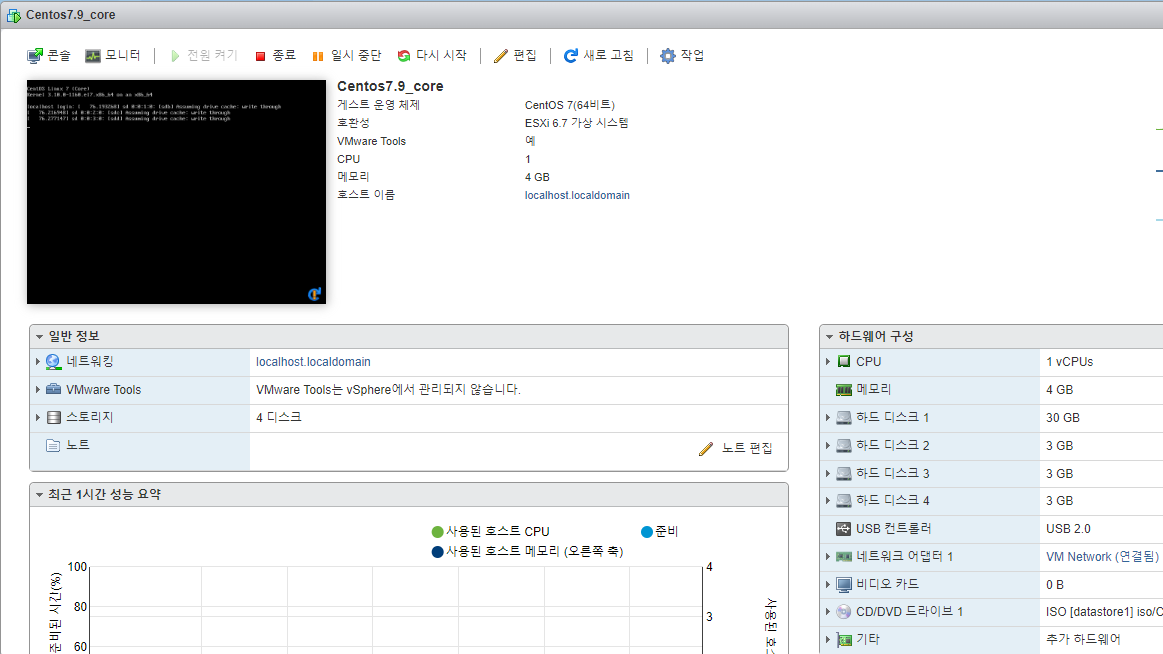Image resolution: width=1163 pixels, height=654 pixels.
Task: Expand the 네트워킹 row
Action: coord(37,362)
